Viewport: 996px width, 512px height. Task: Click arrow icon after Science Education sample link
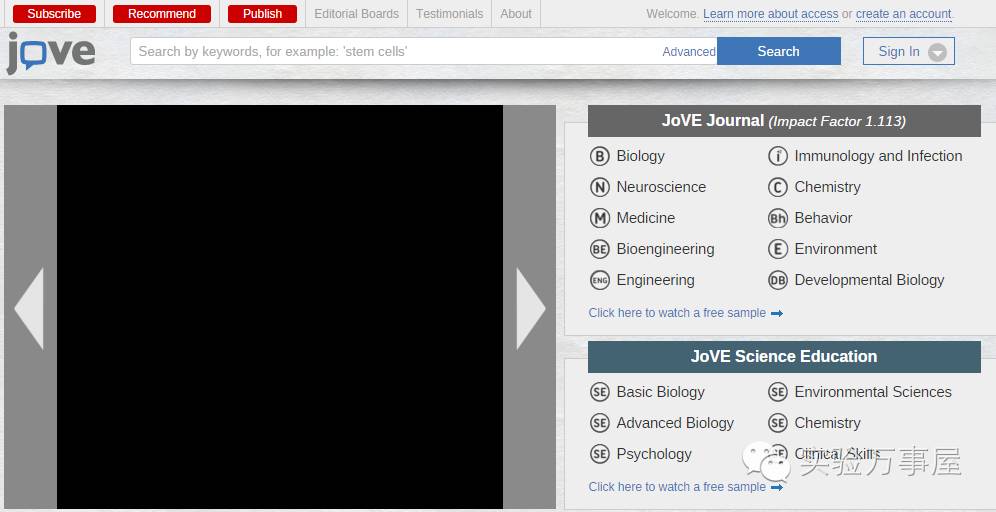point(777,487)
